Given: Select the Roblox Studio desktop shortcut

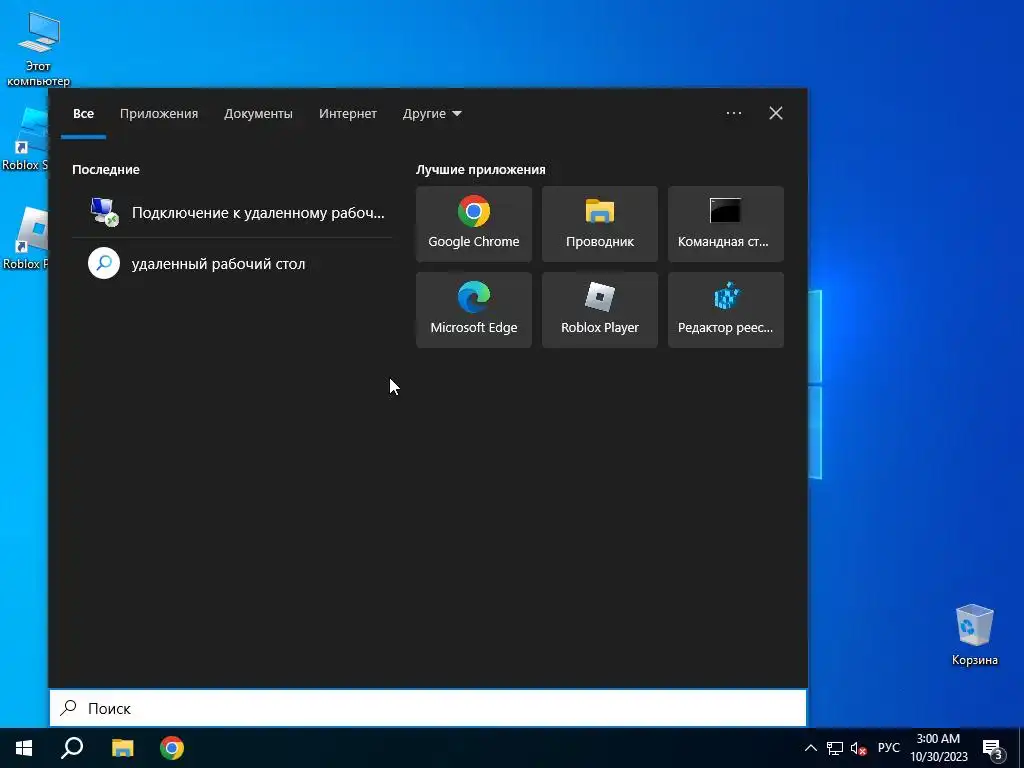Looking at the screenshot, I should point(25,140).
